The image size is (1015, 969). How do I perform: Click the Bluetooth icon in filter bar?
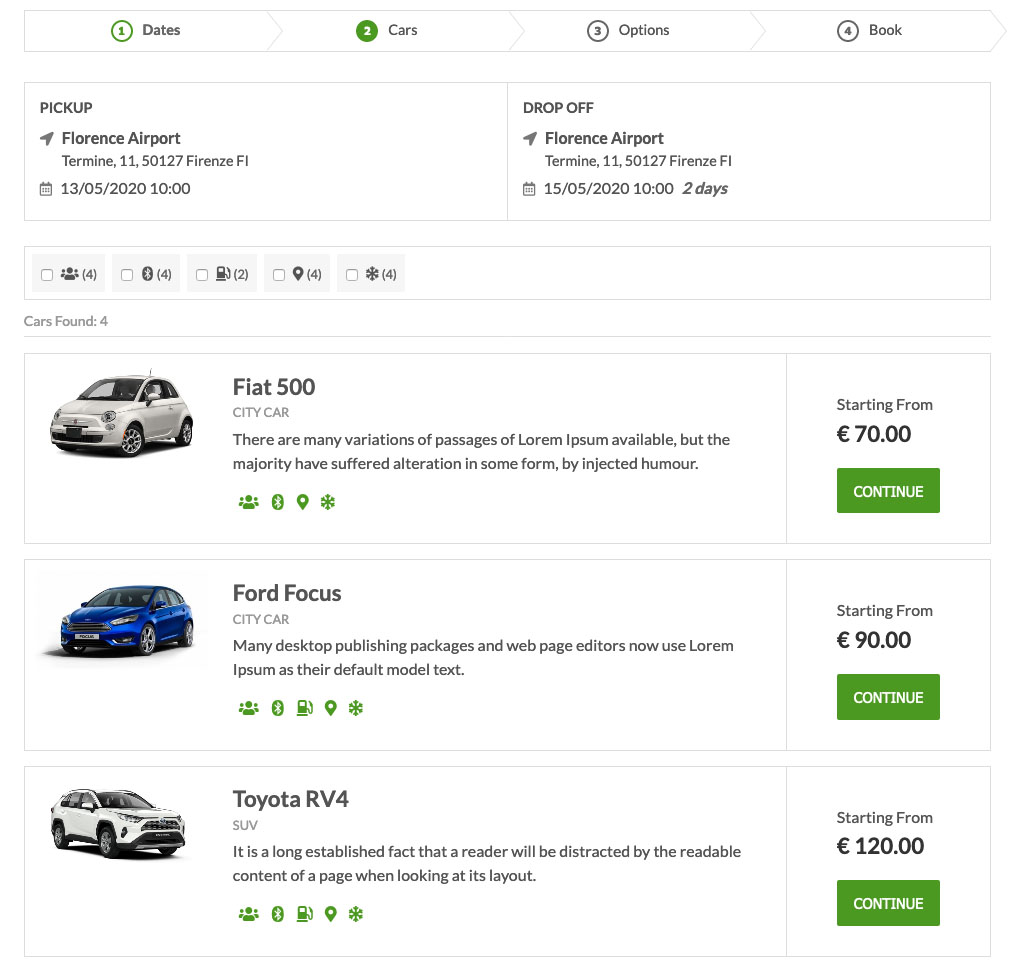pyautogui.click(x=148, y=274)
